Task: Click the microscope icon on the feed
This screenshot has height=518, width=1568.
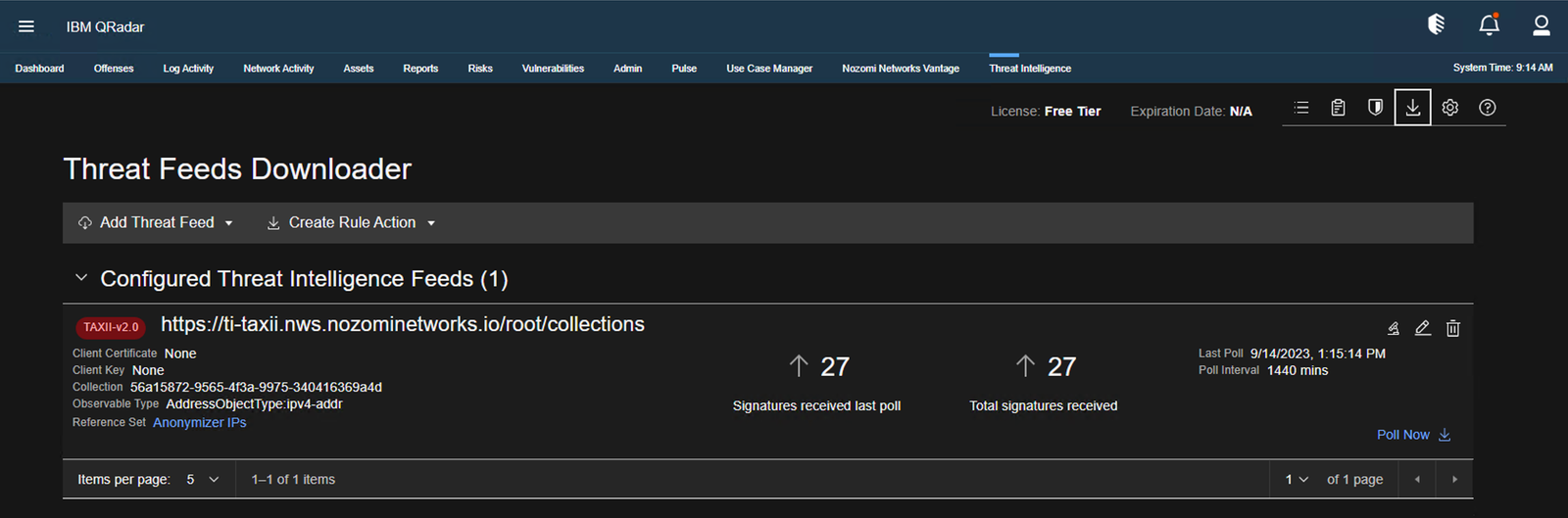Action: (1393, 329)
